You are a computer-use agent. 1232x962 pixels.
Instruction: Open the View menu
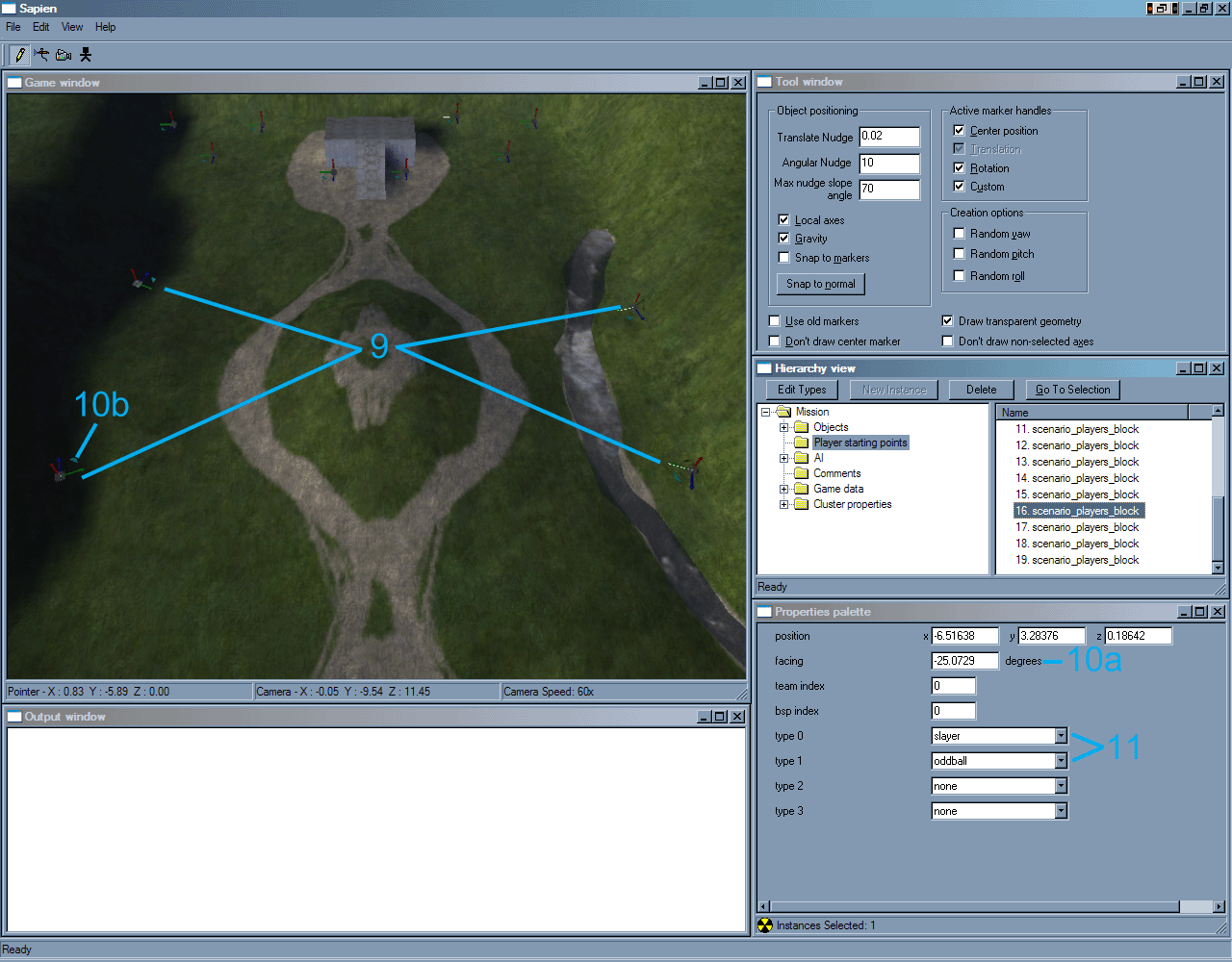[x=72, y=27]
